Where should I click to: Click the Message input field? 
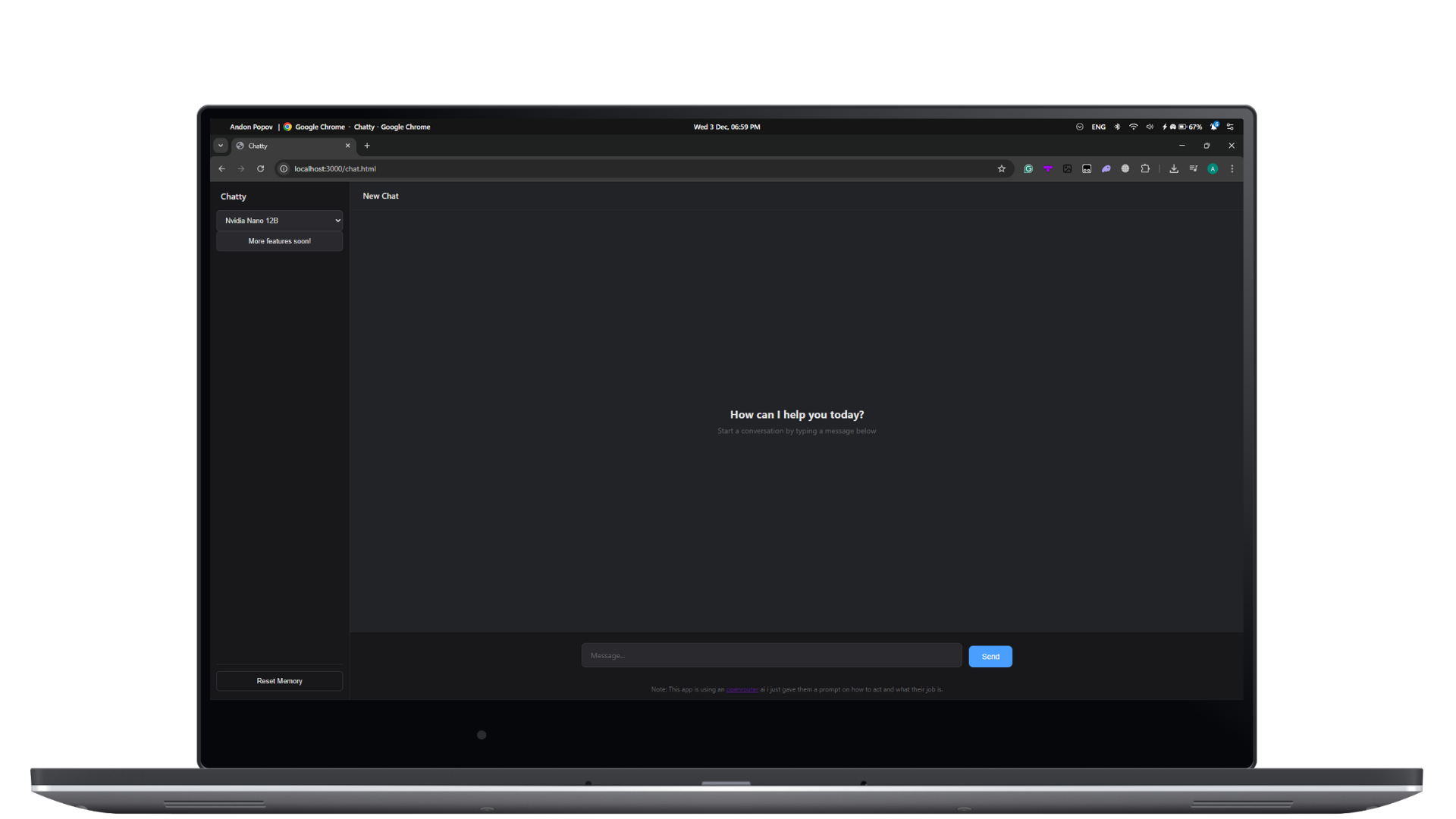pyautogui.click(x=770, y=655)
